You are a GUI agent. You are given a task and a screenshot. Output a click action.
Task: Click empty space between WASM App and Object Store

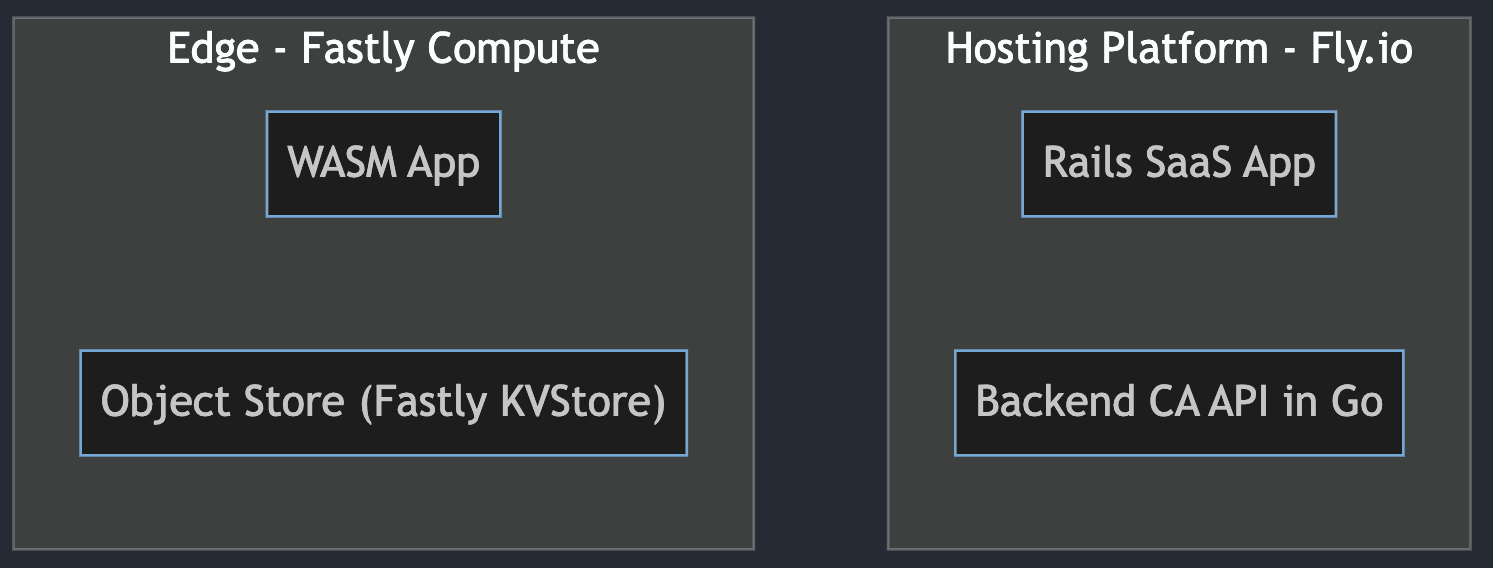(383, 283)
